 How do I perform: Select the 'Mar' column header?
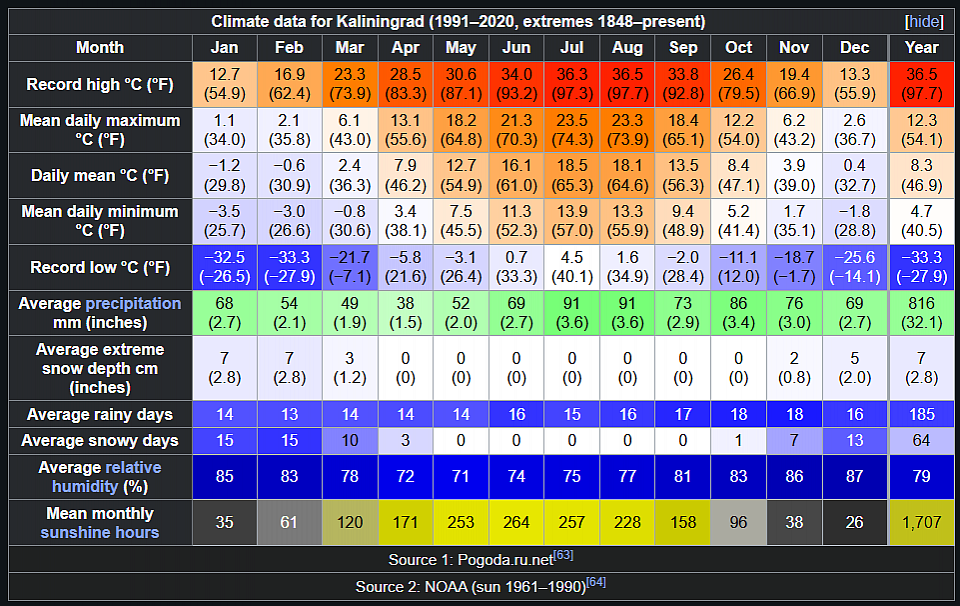350,48
